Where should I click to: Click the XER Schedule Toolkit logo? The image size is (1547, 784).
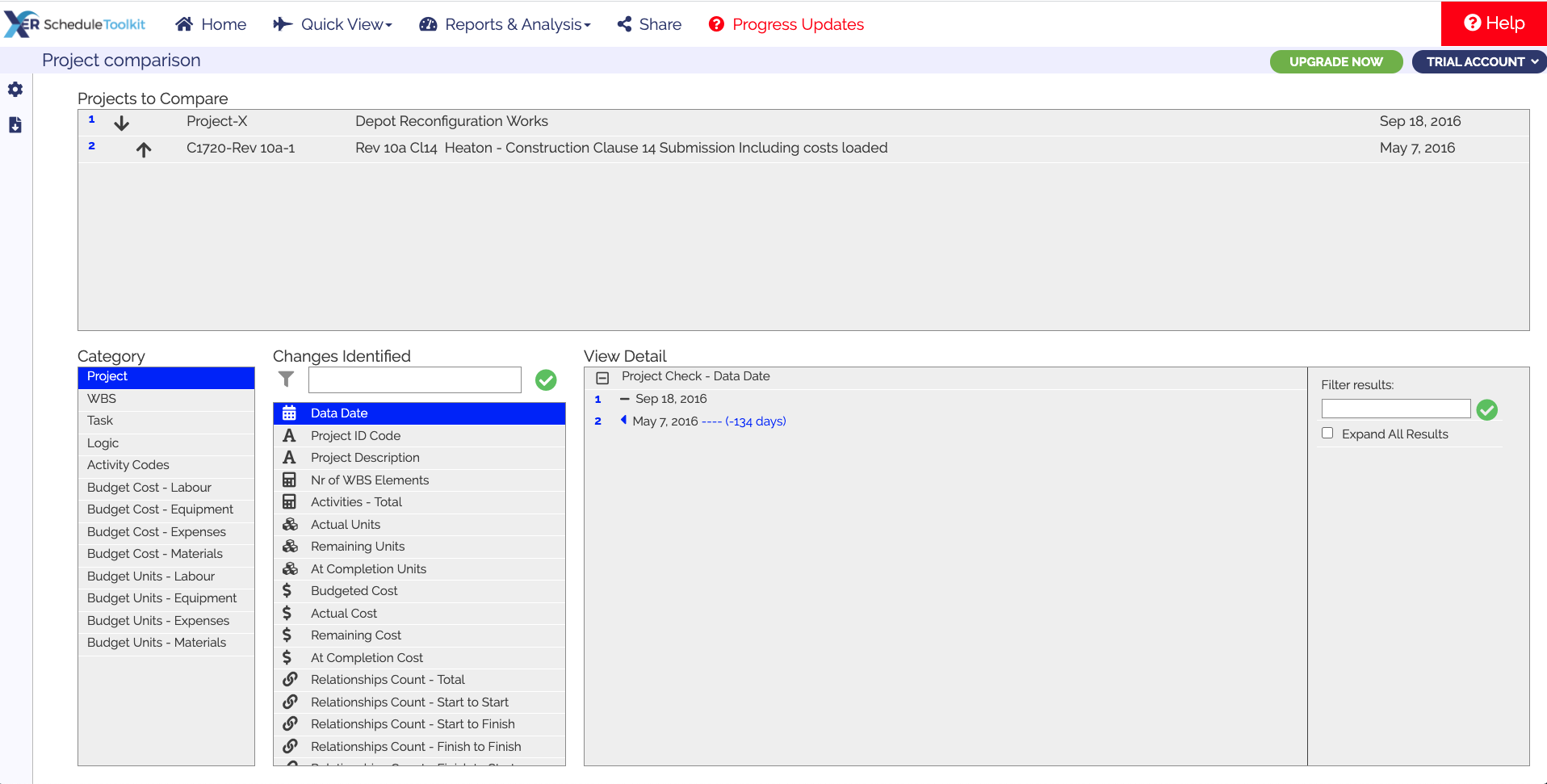point(75,24)
